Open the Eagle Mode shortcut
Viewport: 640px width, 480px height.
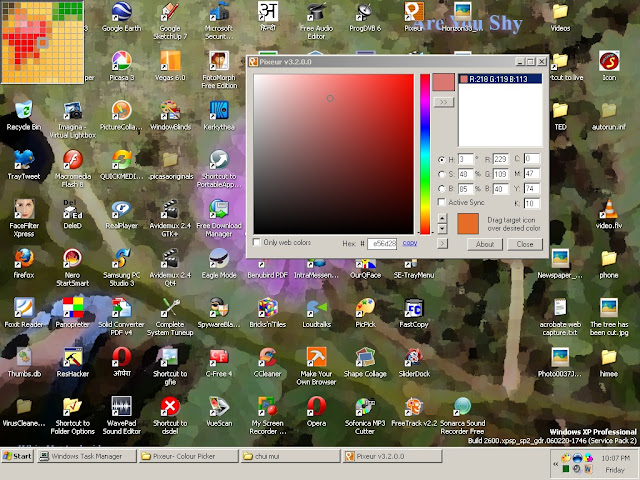(x=219, y=264)
